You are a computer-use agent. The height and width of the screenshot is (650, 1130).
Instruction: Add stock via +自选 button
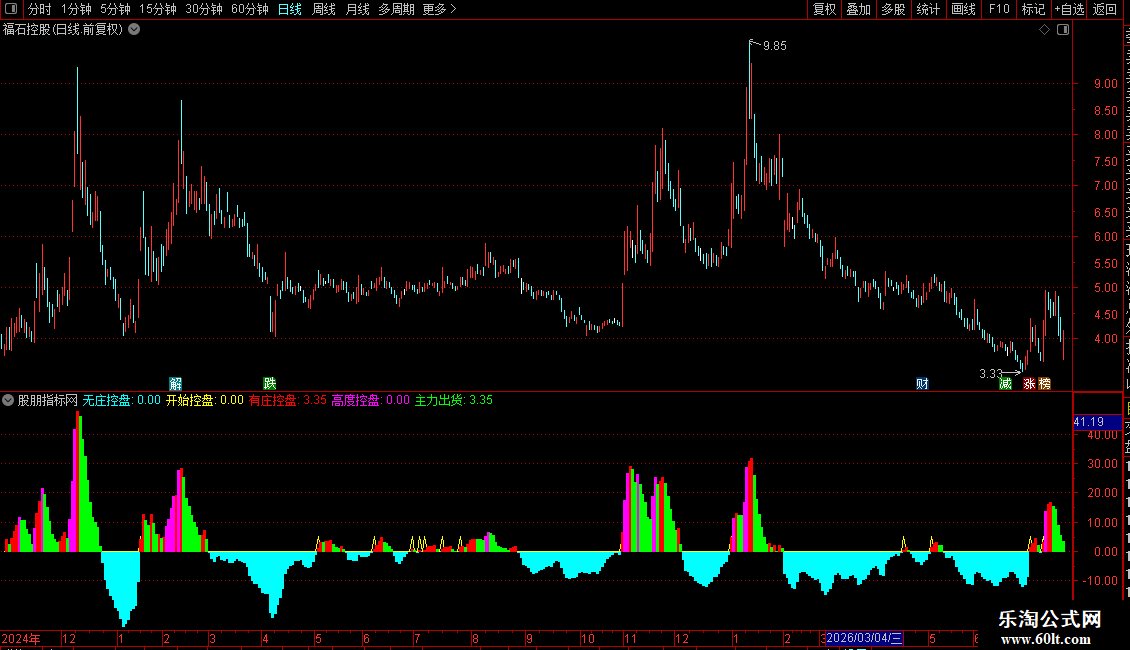[1069, 9]
